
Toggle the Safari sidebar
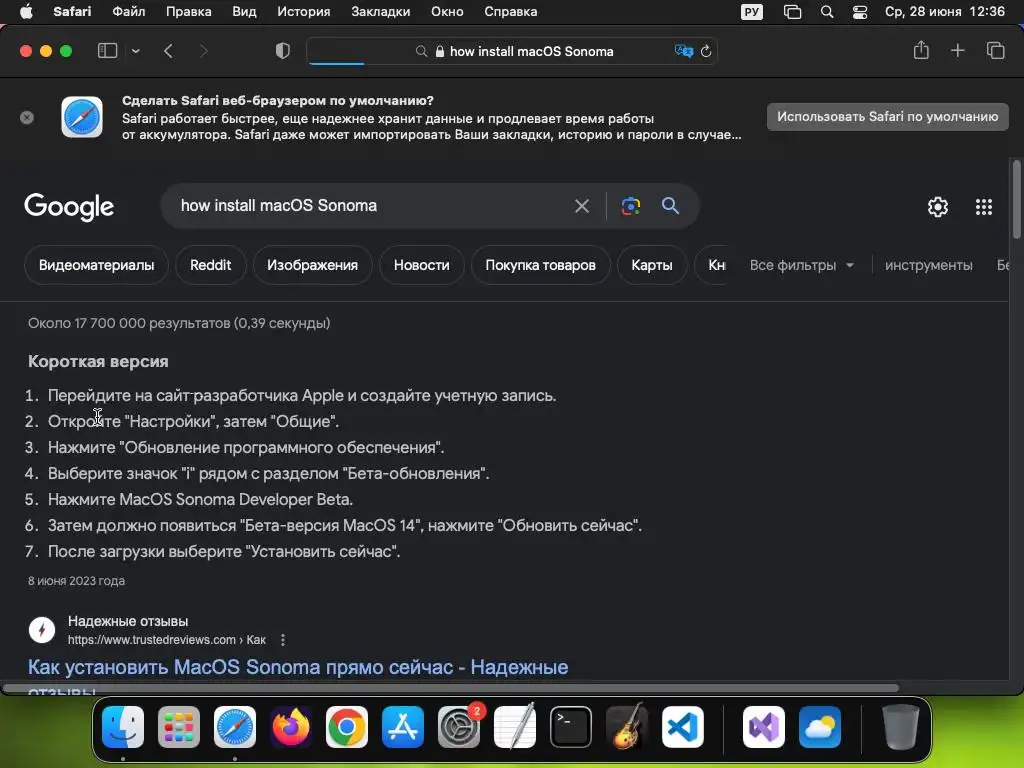[107, 51]
